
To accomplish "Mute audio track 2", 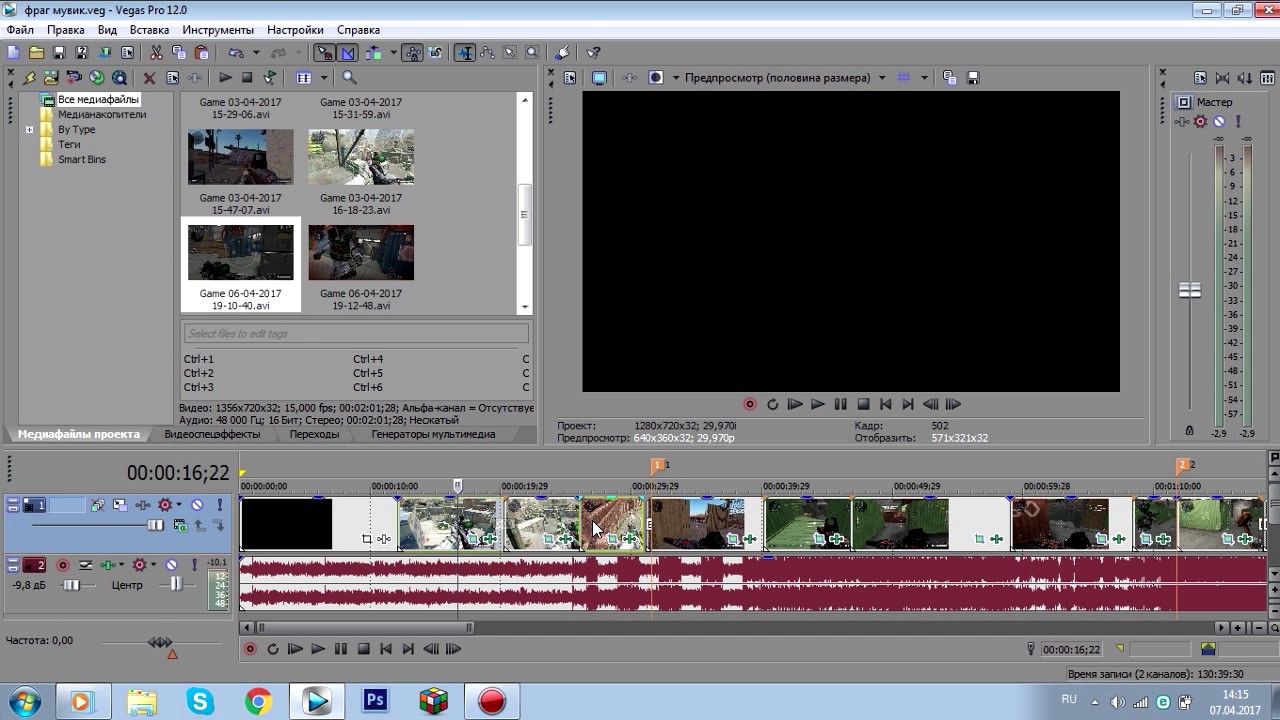I will [171, 565].
